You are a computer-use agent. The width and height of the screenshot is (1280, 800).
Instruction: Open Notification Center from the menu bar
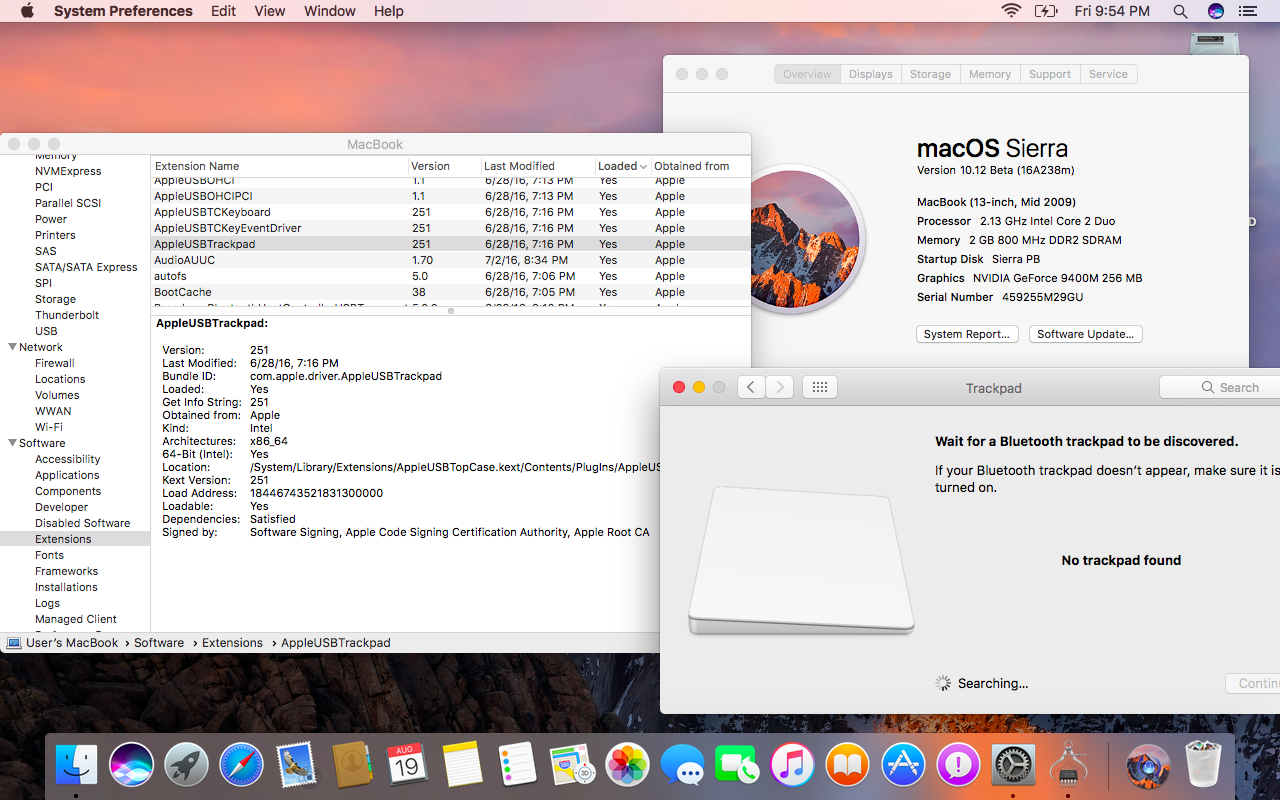[x=1247, y=11]
